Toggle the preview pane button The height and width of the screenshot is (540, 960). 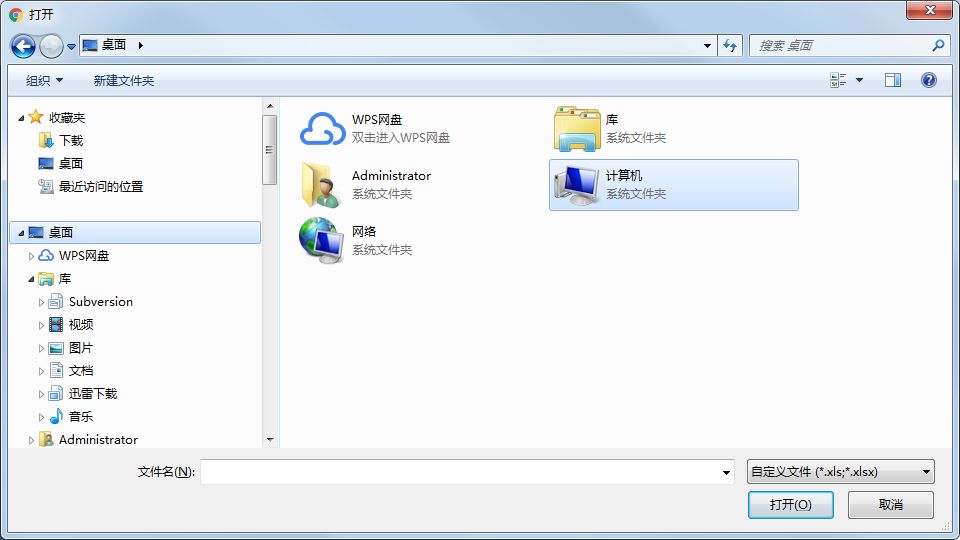click(893, 80)
